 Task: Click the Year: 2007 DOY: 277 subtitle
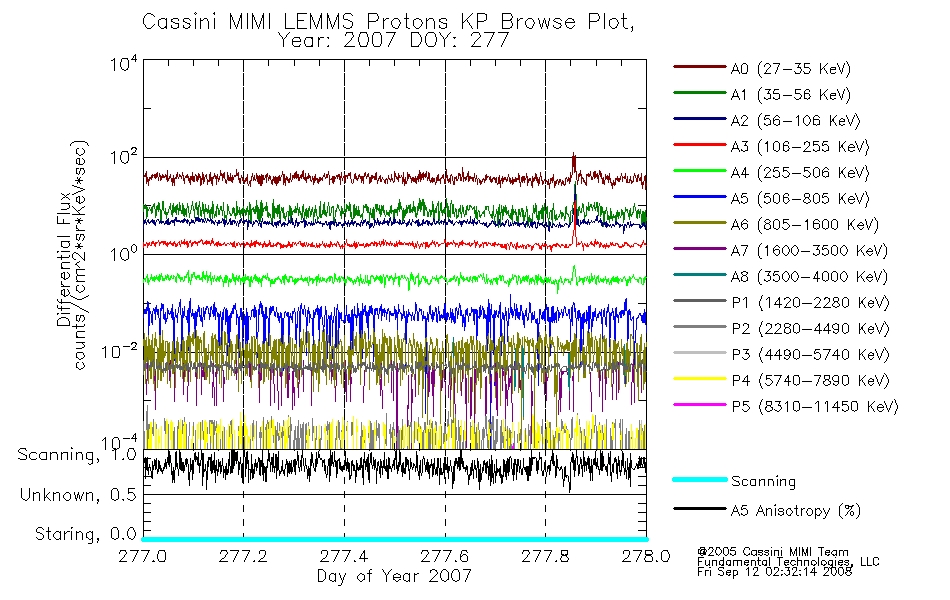pos(393,41)
